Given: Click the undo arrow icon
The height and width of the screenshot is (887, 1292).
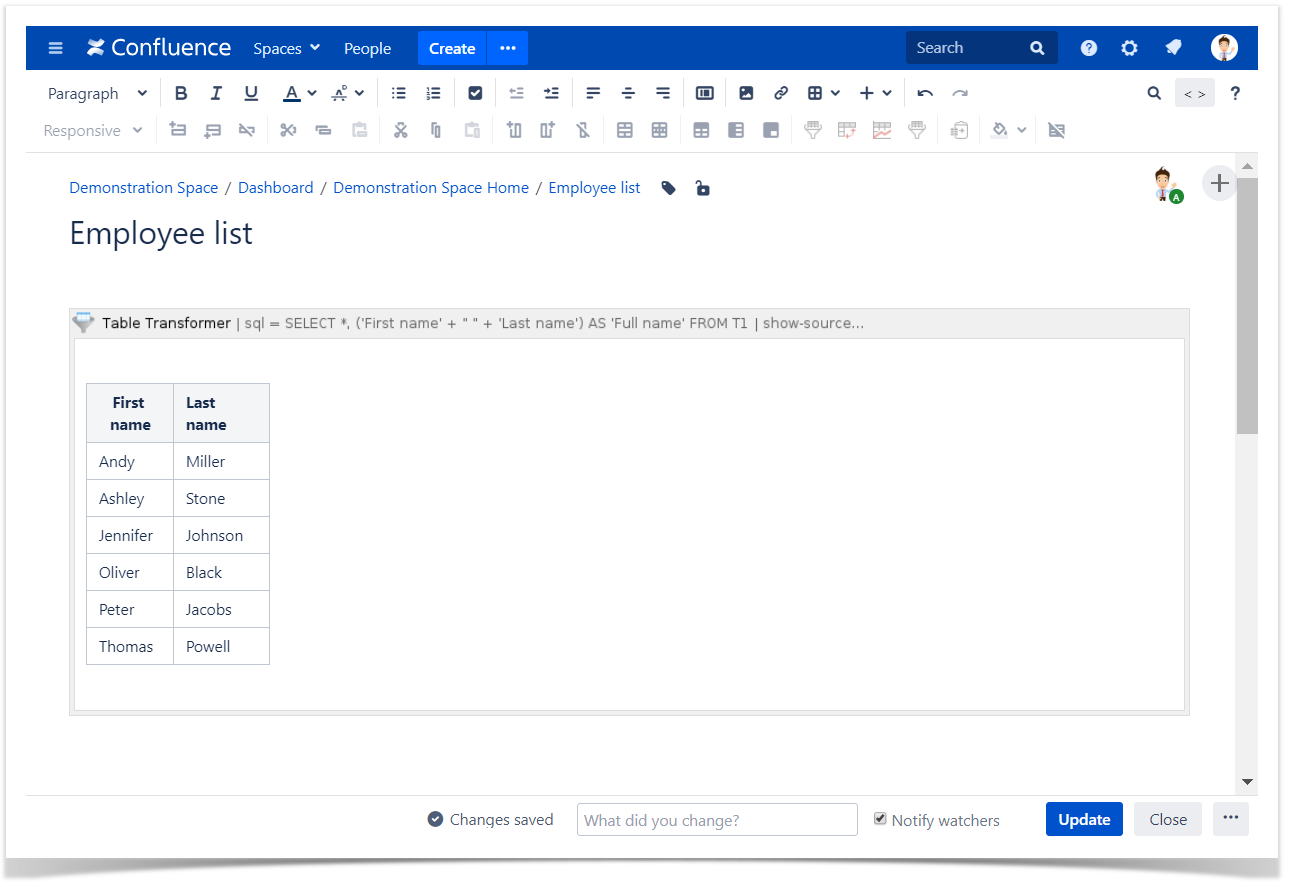Looking at the screenshot, I should pos(925,93).
